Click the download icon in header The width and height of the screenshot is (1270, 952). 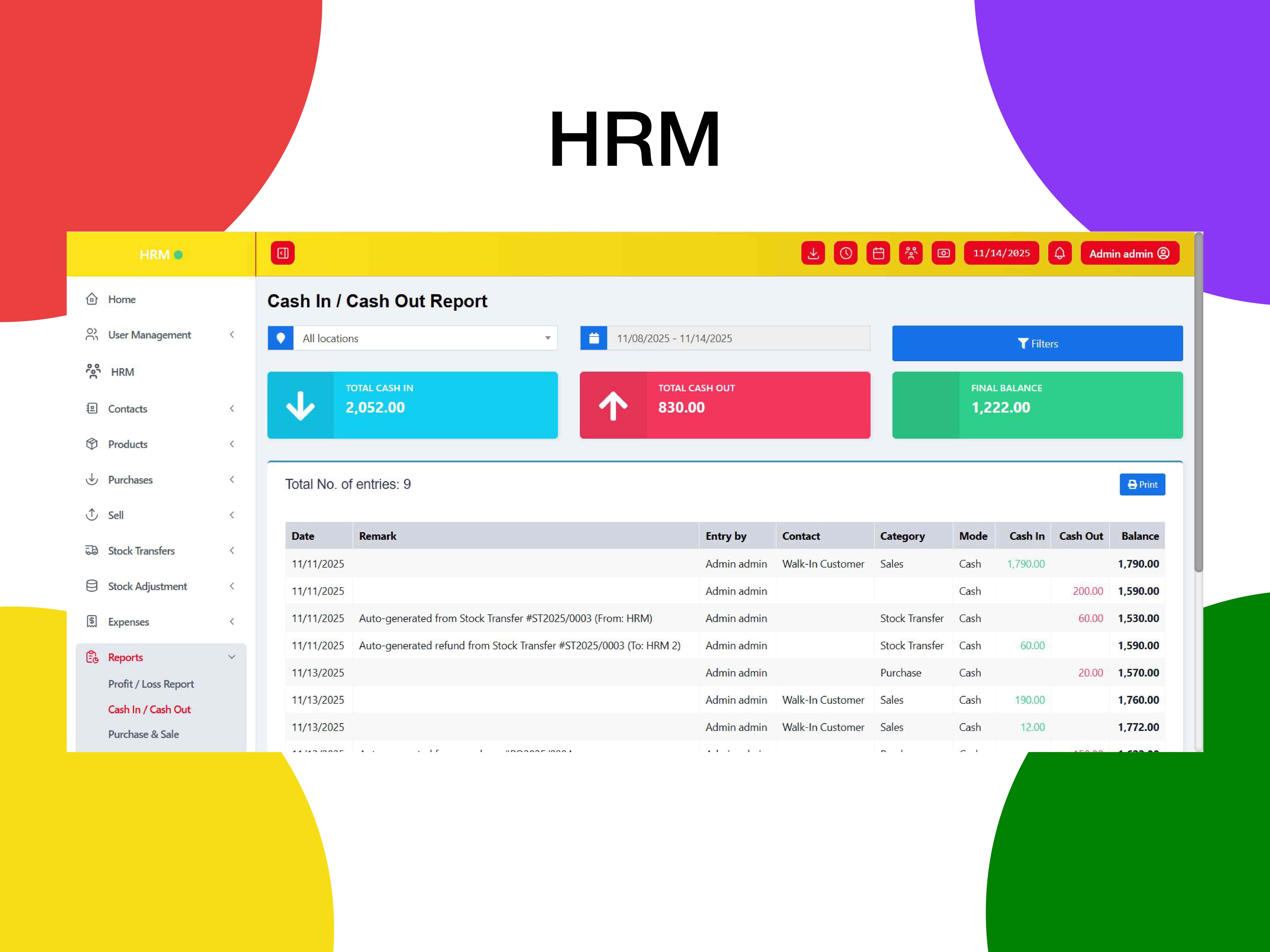pyautogui.click(x=813, y=253)
